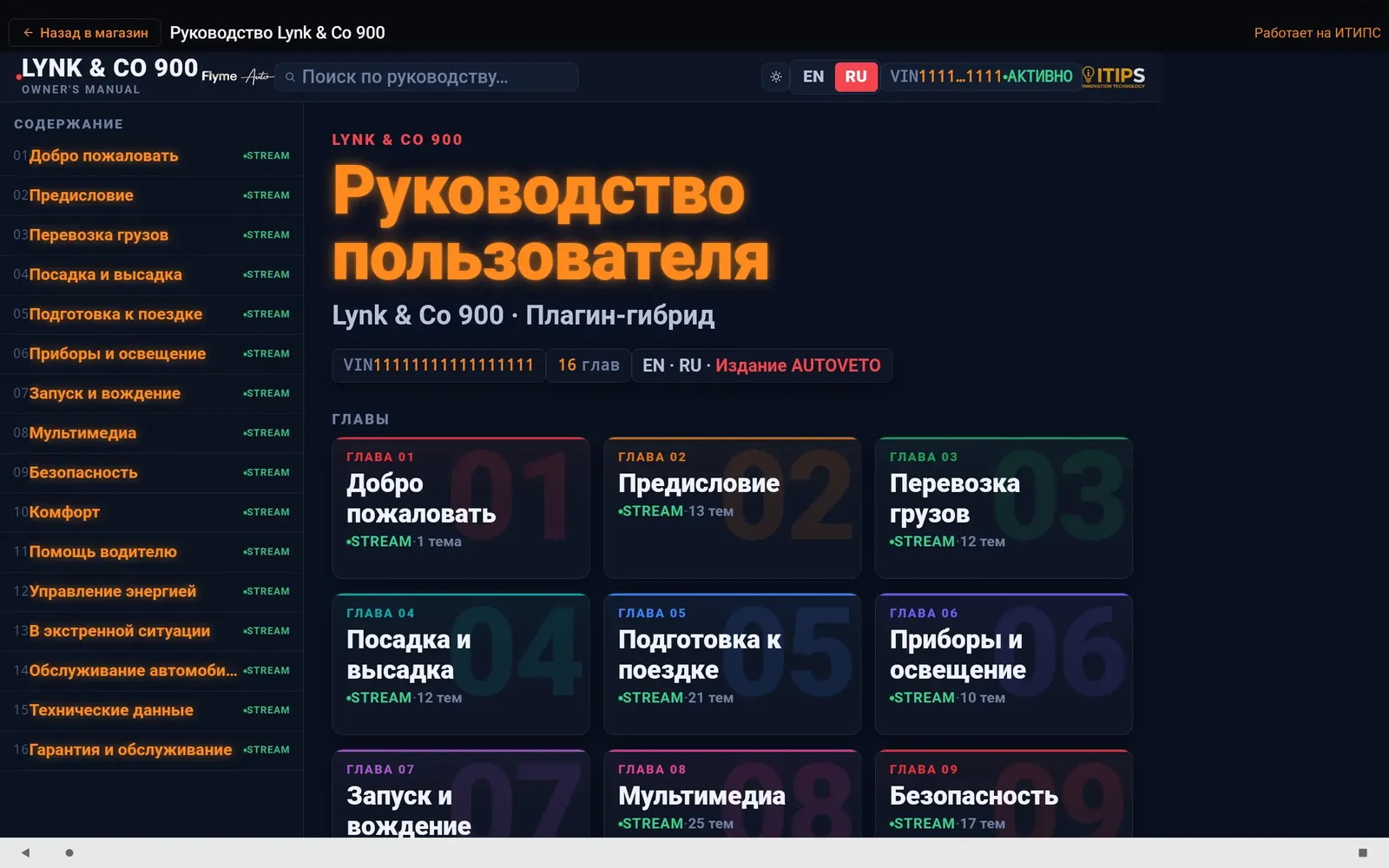The height and width of the screenshot is (868, 1389).
Task: Click the Flyme Auto logo
Action: [237, 76]
